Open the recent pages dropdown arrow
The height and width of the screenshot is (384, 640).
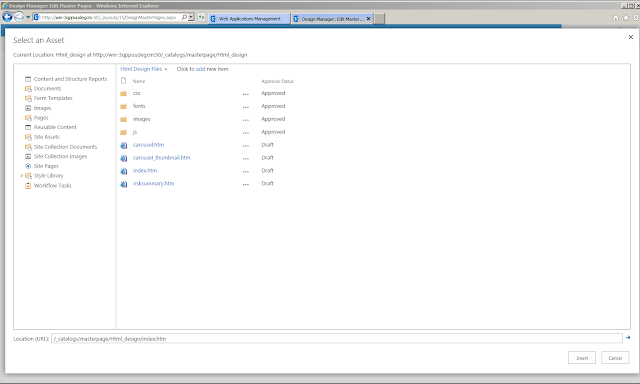click(28, 18)
